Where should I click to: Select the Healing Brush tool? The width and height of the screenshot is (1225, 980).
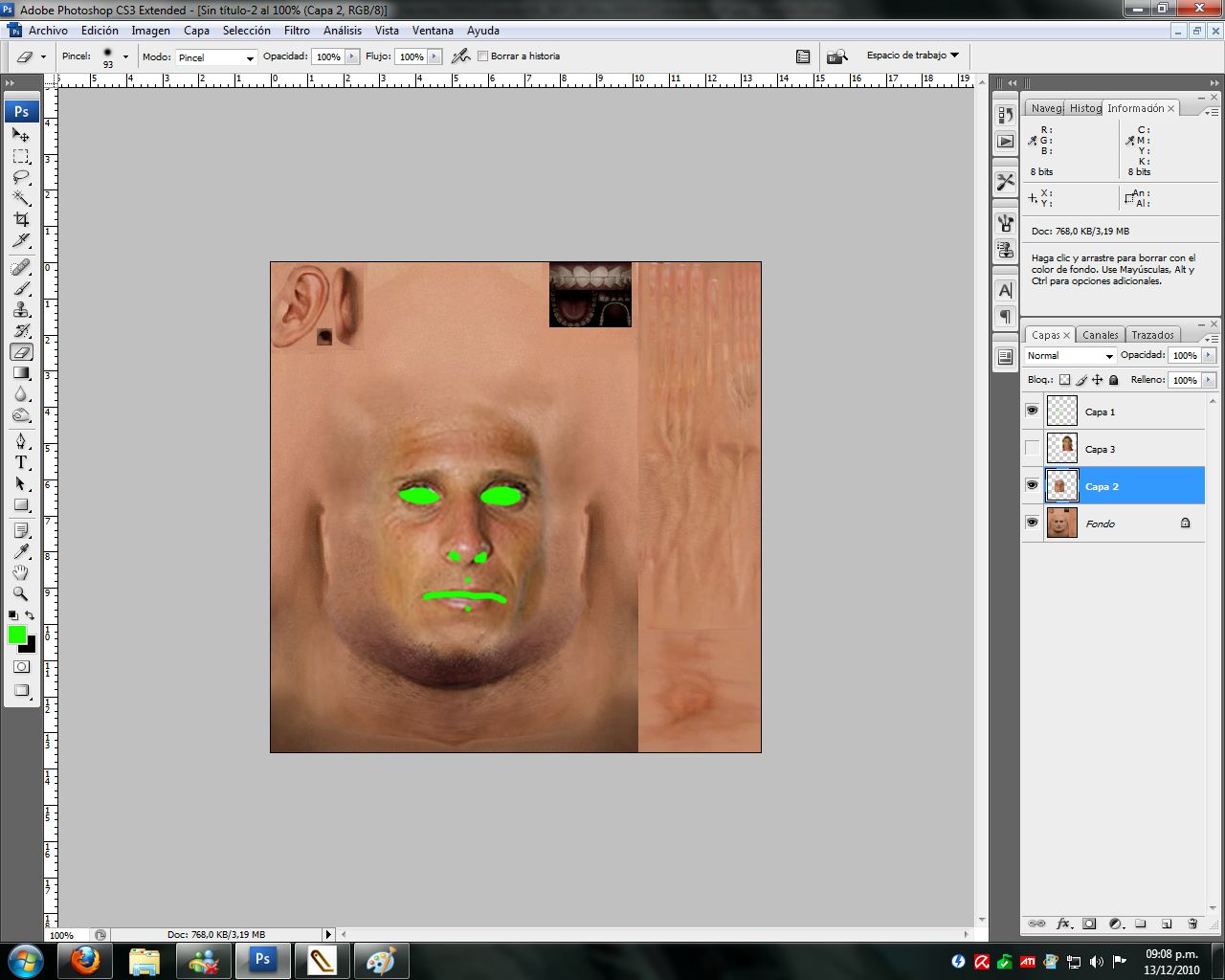[21, 267]
